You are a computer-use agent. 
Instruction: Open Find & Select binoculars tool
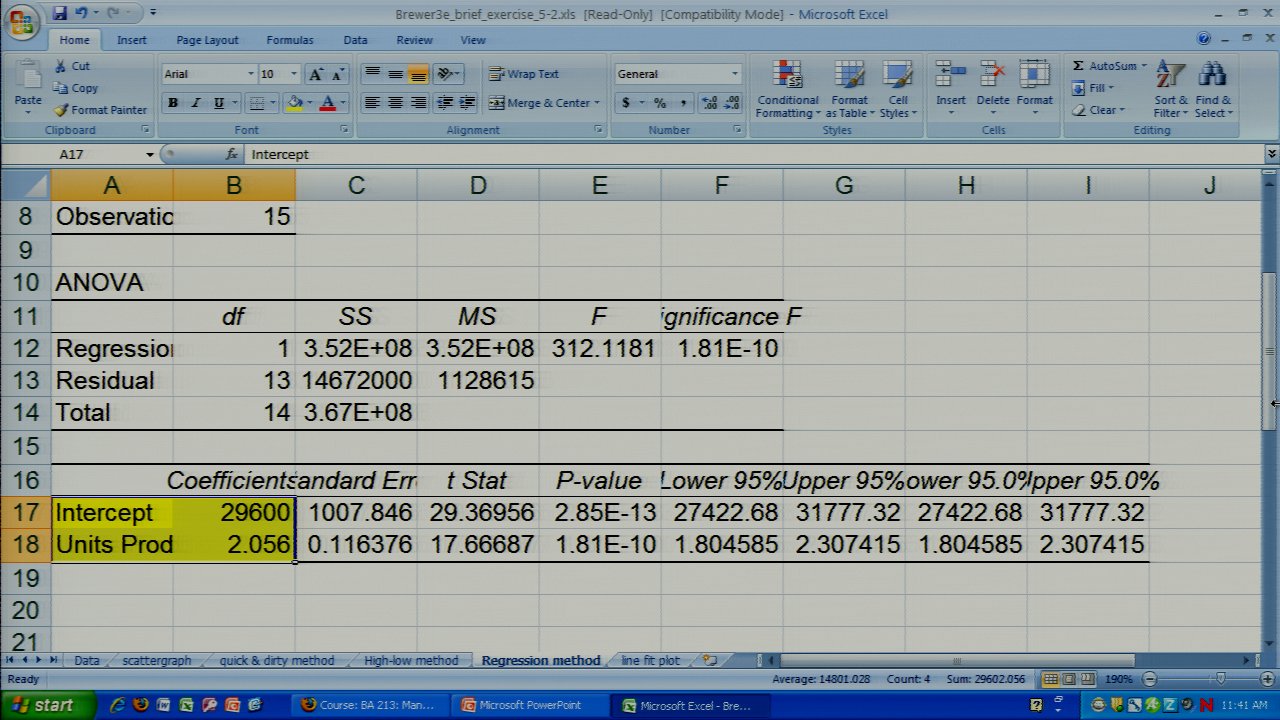click(x=1212, y=90)
